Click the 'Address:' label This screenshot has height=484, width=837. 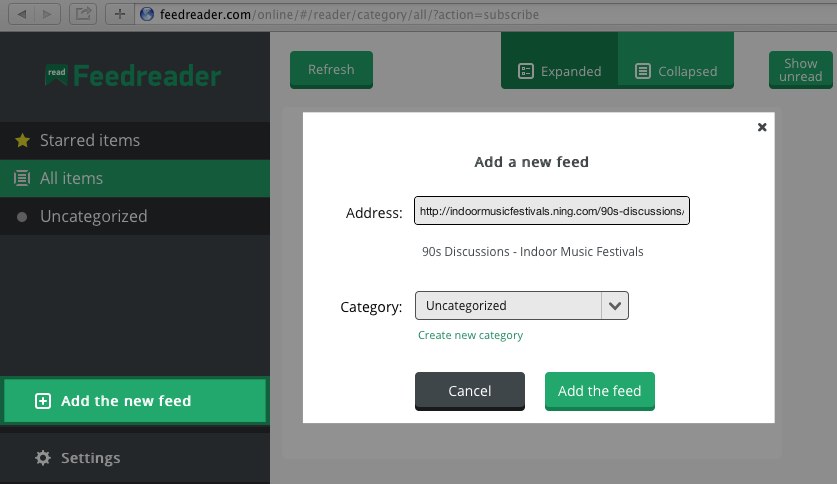pos(374,213)
